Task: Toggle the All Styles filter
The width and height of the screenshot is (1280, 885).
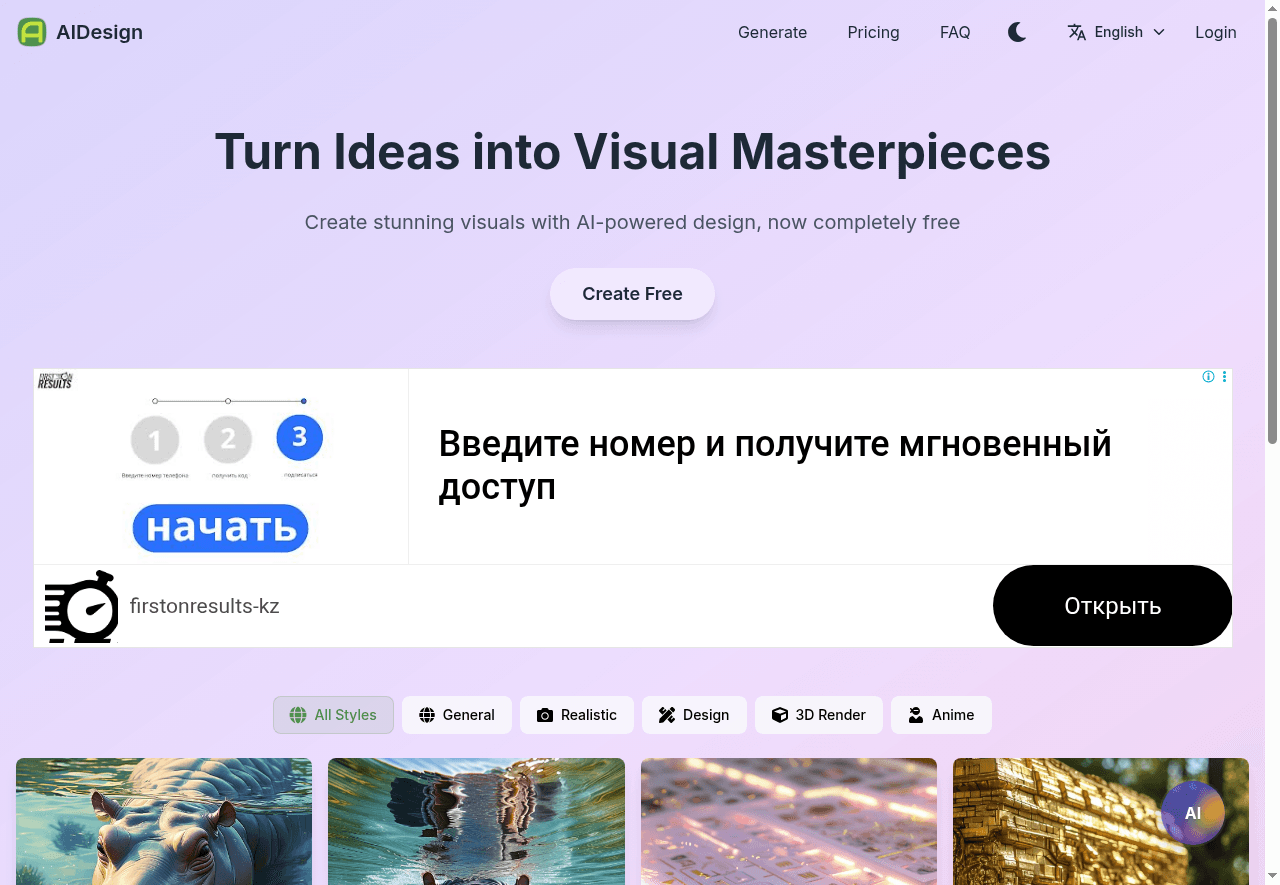Action: (333, 714)
